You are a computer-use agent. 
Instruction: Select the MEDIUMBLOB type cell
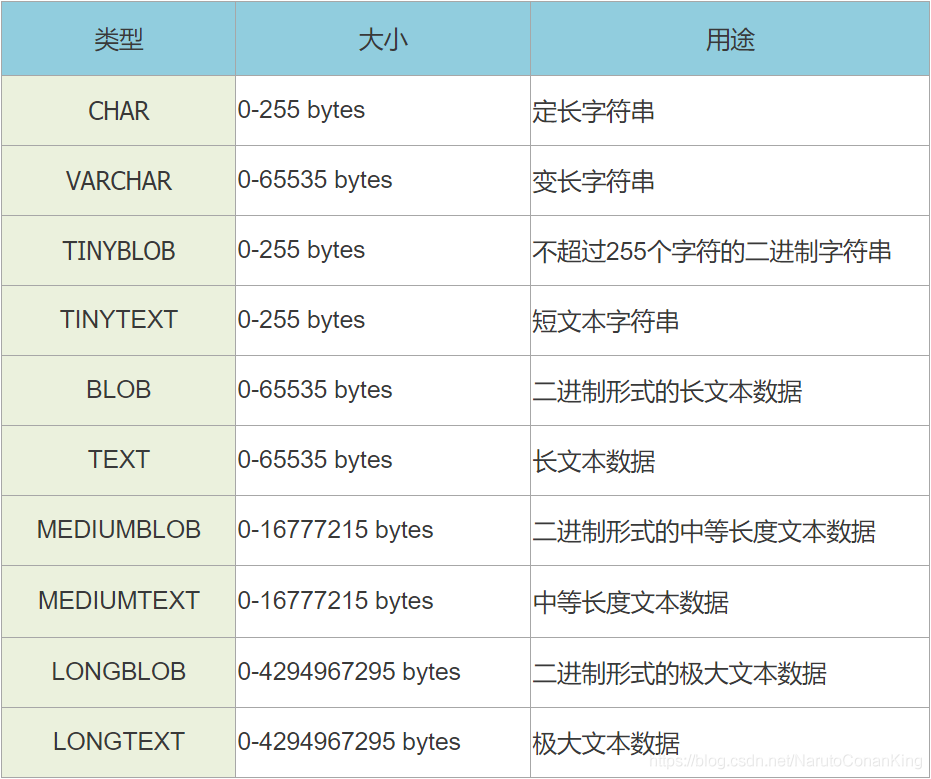click(119, 531)
